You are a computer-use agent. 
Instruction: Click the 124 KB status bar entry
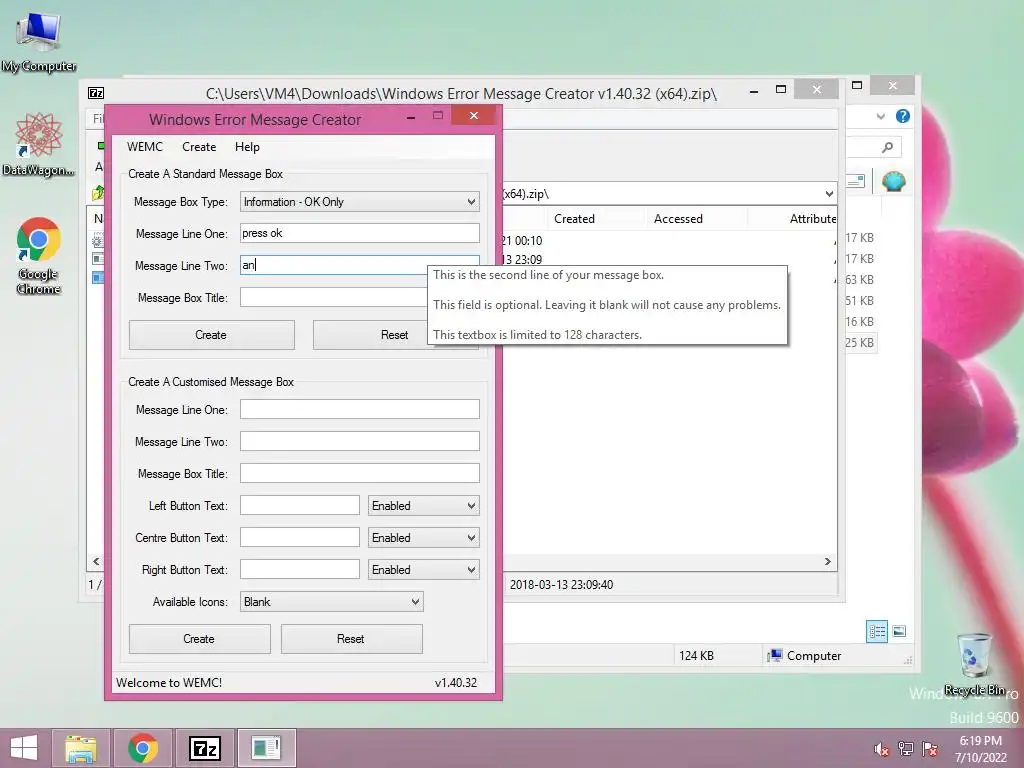(x=696, y=656)
